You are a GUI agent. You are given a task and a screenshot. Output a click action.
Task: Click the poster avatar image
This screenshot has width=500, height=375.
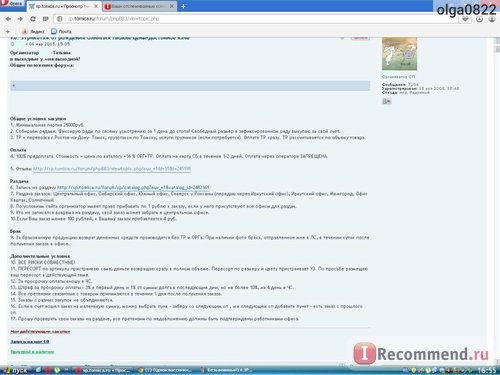click(x=399, y=54)
